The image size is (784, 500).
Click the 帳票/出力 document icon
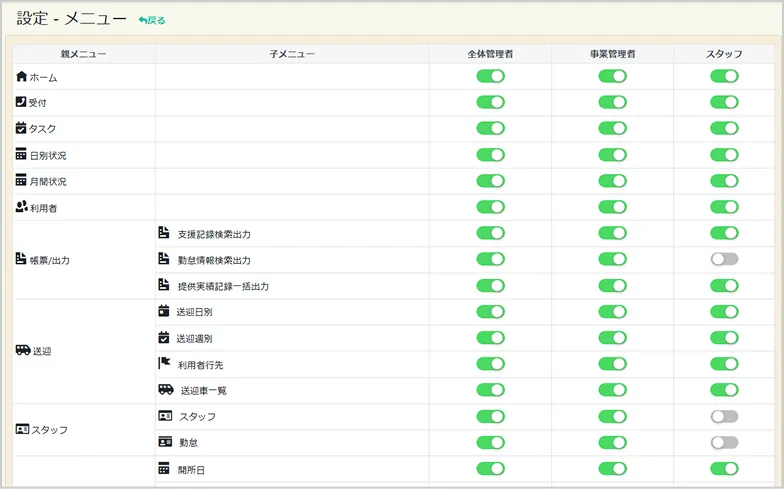tap(20, 258)
